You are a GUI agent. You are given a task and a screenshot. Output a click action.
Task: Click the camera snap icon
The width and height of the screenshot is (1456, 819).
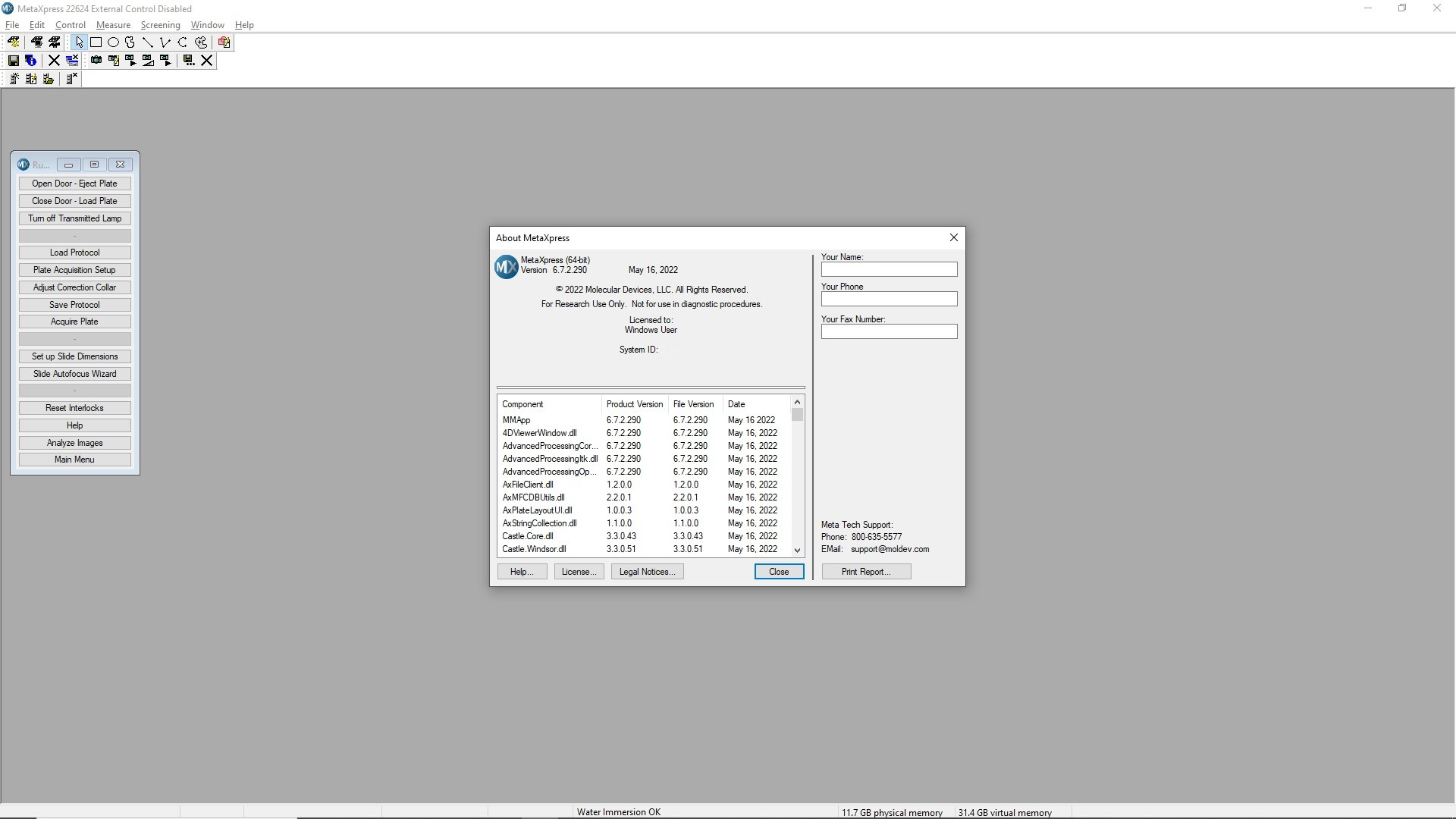pyautogui.click(x=96, y=61)
